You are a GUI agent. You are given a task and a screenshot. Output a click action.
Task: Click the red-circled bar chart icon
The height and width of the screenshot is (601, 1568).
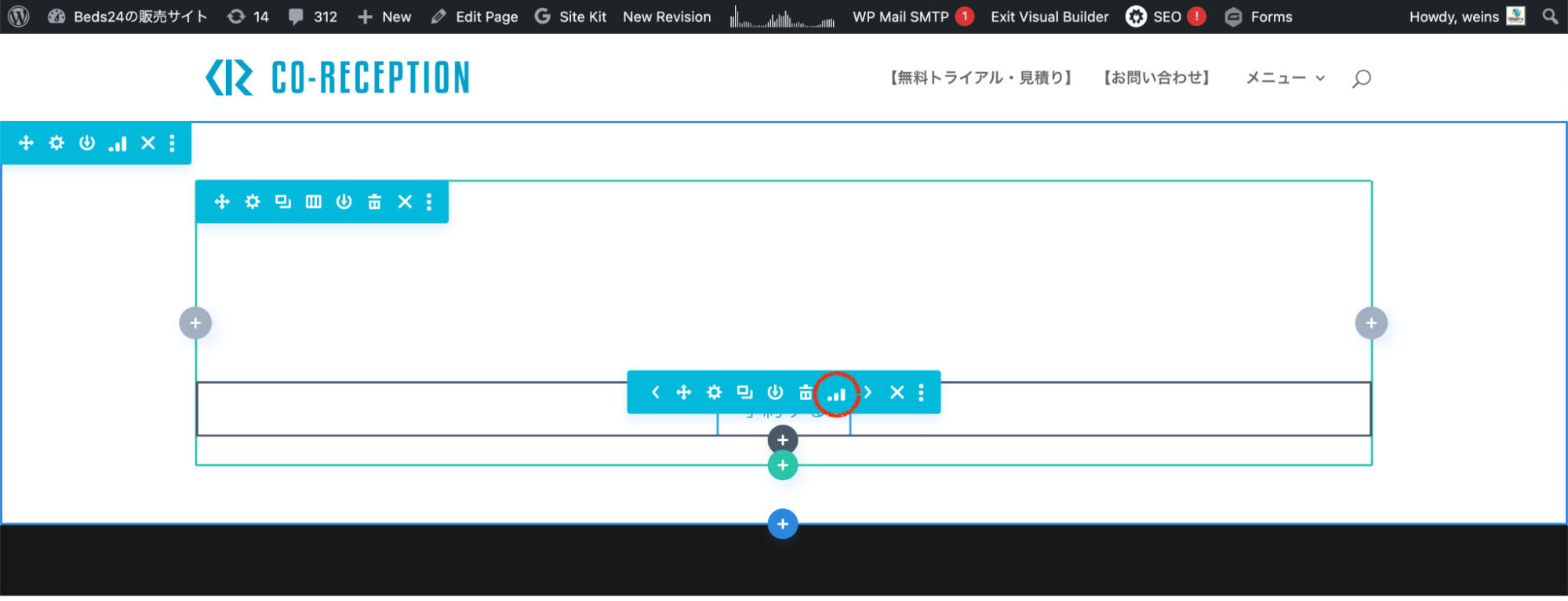pyautogui.click(x=837, y=393)
